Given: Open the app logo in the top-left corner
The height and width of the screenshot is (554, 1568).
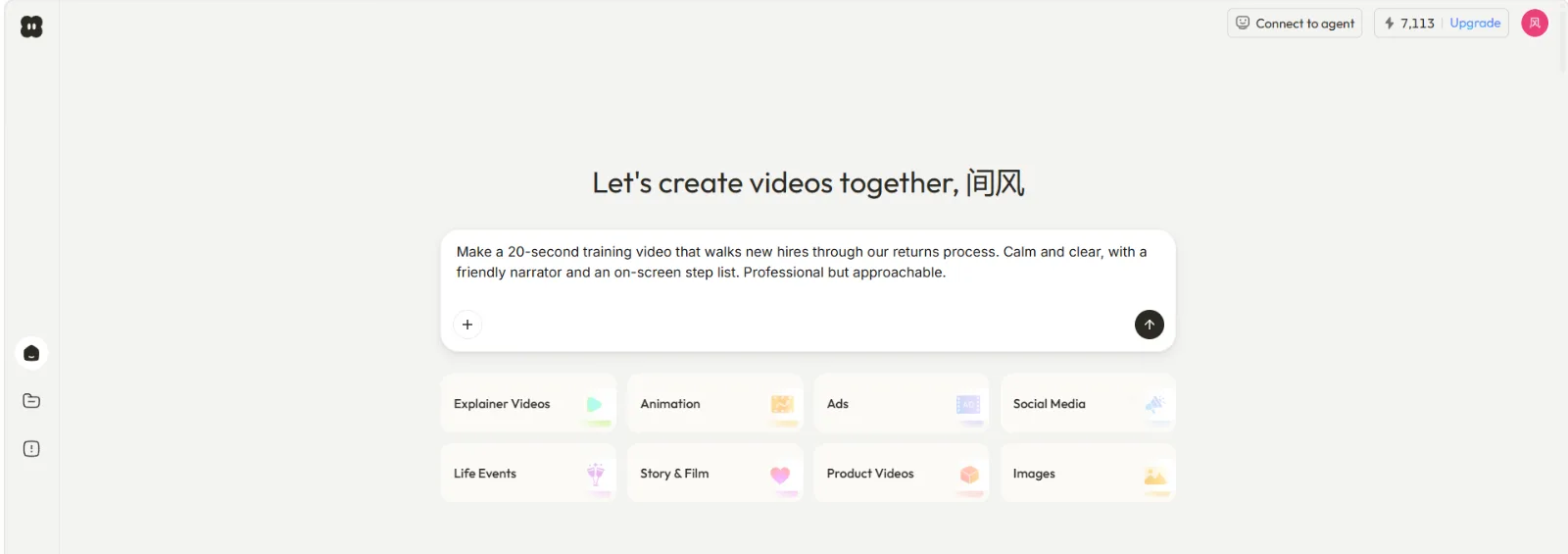Looking at the screenshot, I should point(31,26).
